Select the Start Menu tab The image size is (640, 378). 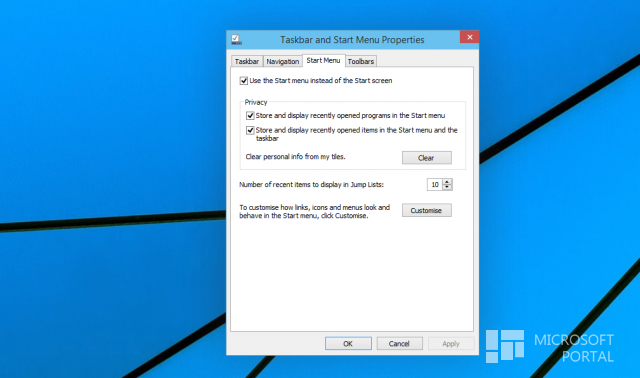tap(323, 60)
